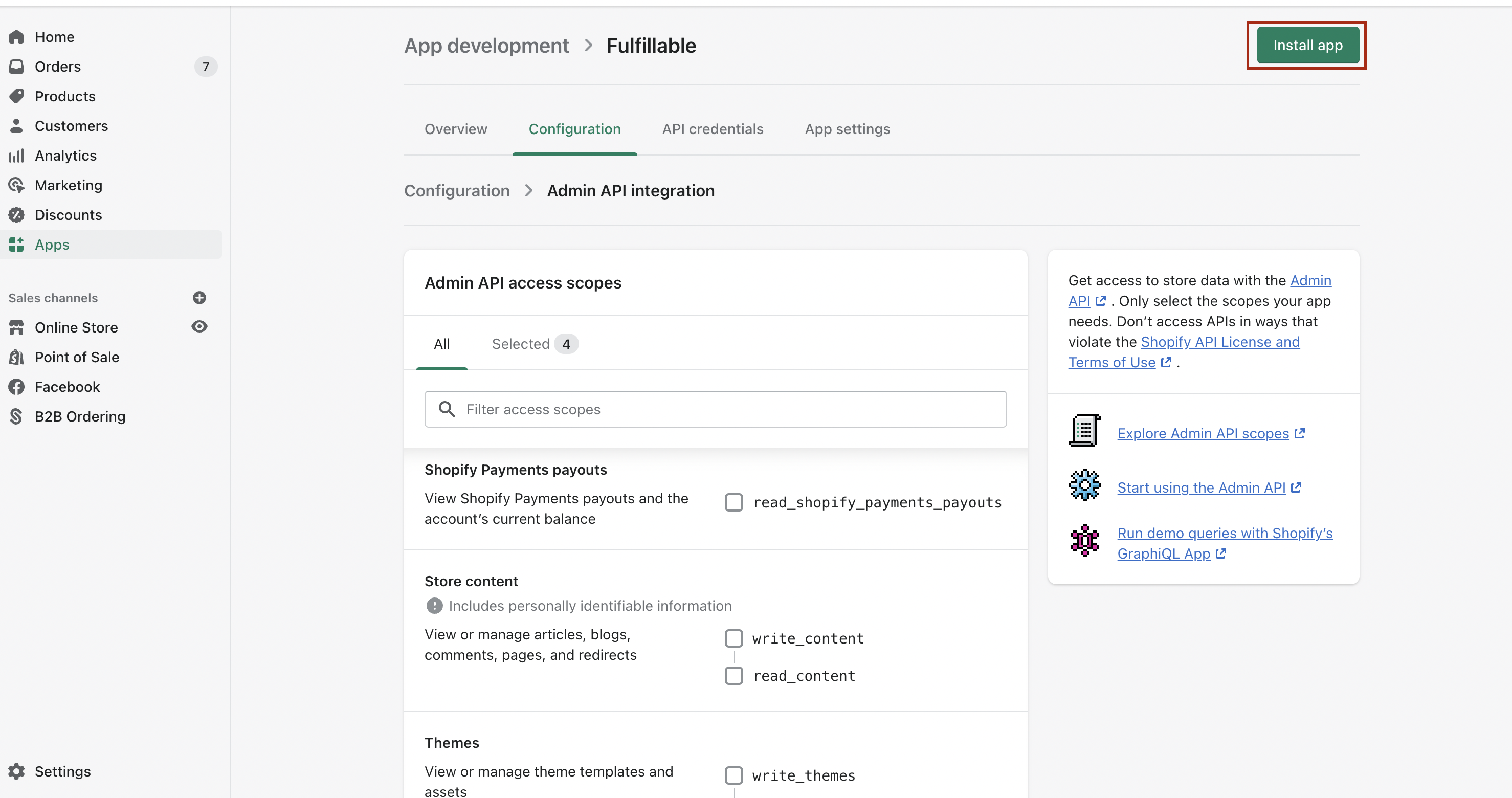
Task: Click the magnifier icon in filter field
Action: 447,409
